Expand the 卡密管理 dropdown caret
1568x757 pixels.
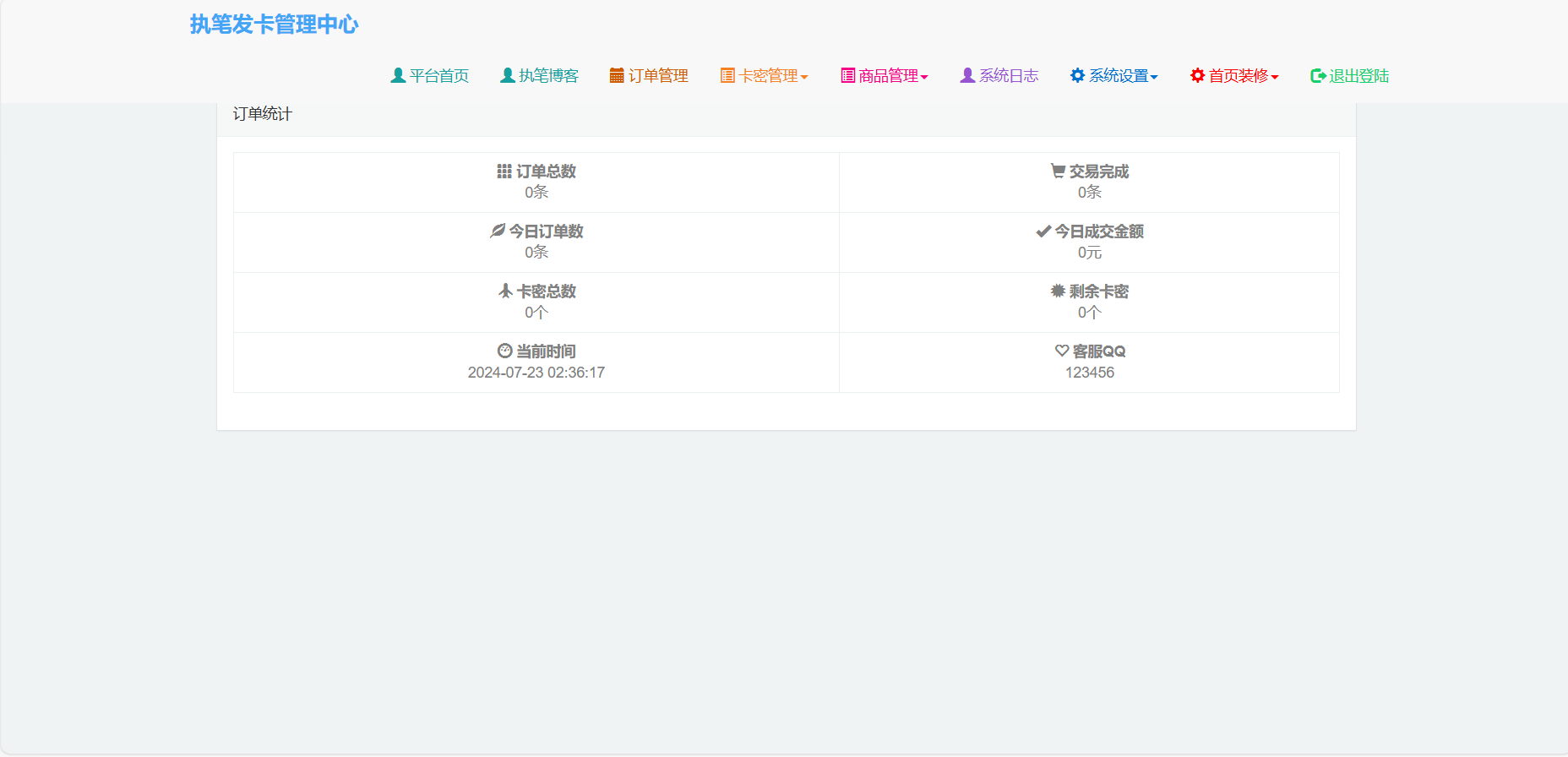(804, 77)
